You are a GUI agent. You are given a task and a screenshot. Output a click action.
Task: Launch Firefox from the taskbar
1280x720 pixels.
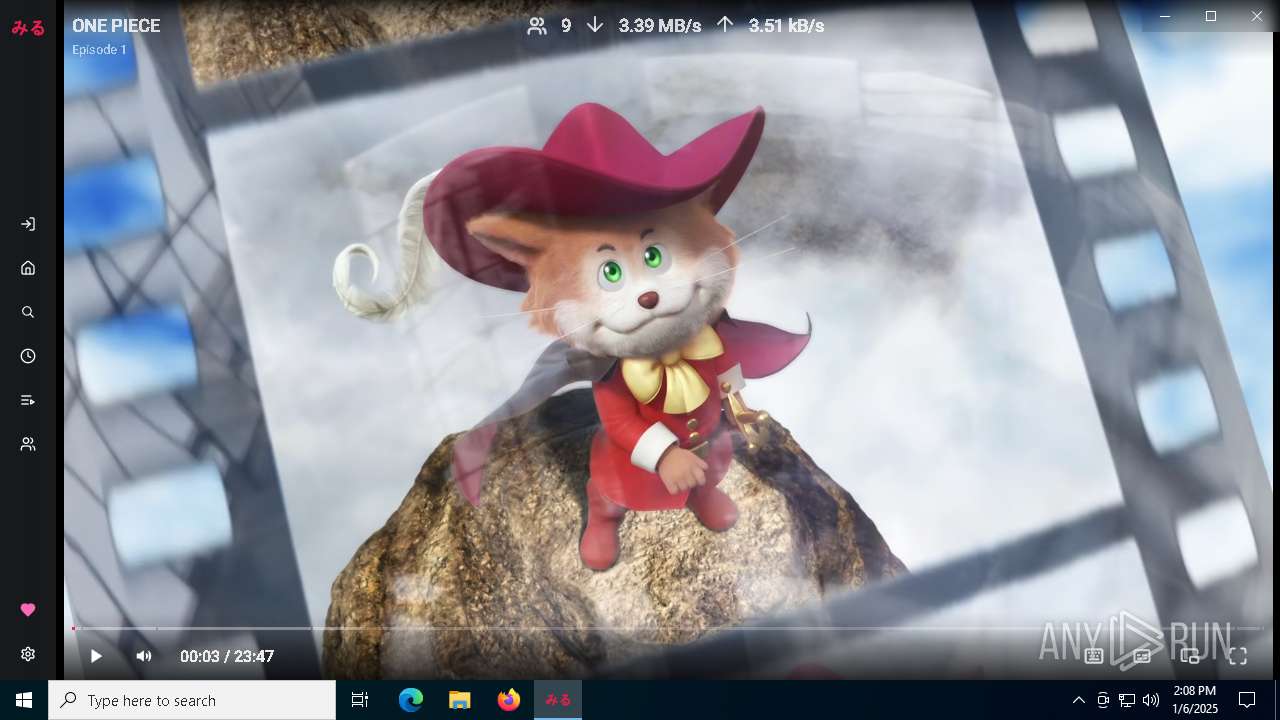508,700
